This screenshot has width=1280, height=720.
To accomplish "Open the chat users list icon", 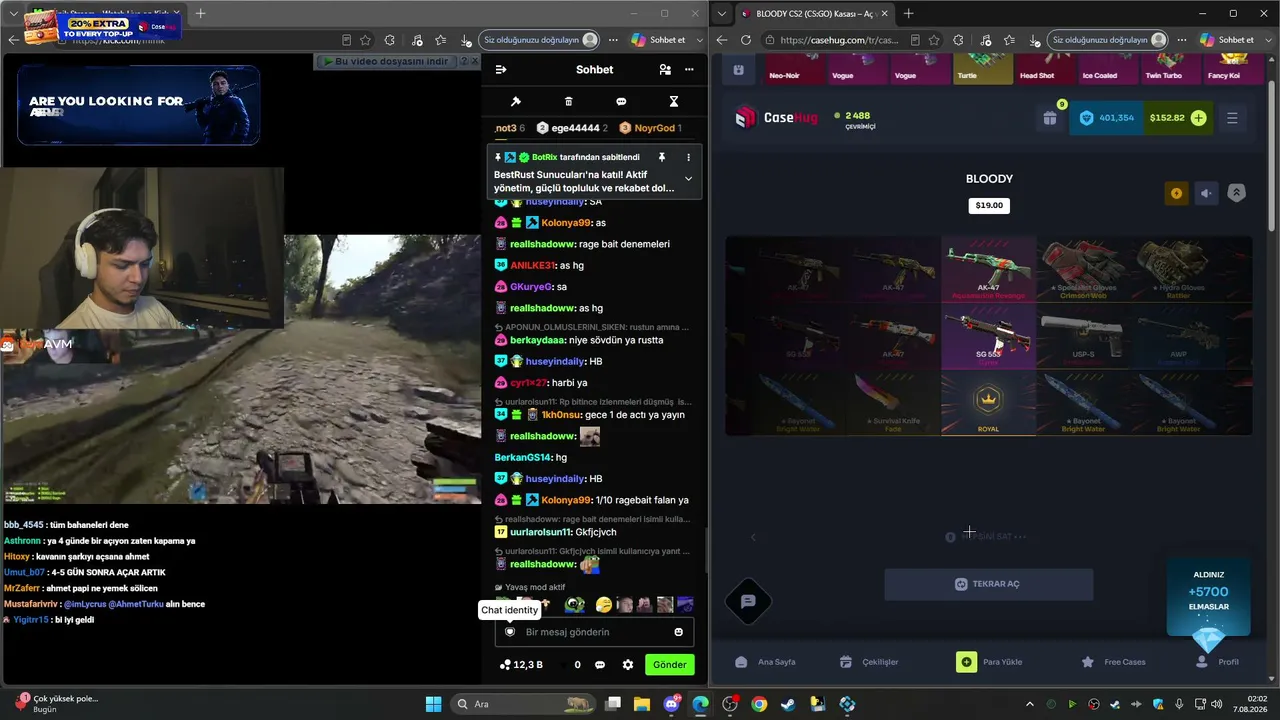I will tap(665, 70).
